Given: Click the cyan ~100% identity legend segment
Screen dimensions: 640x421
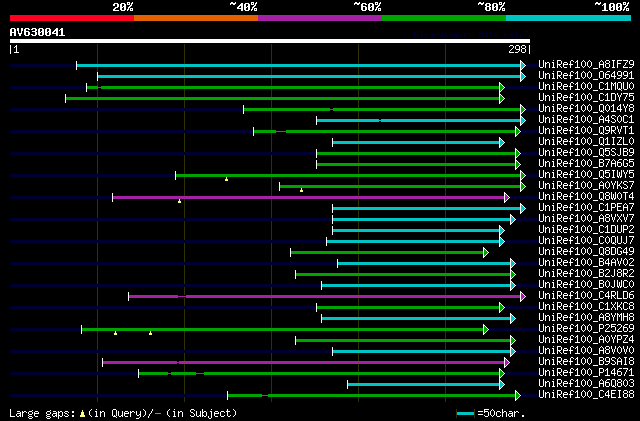Looking at the screenshot, I should (569, 18).
